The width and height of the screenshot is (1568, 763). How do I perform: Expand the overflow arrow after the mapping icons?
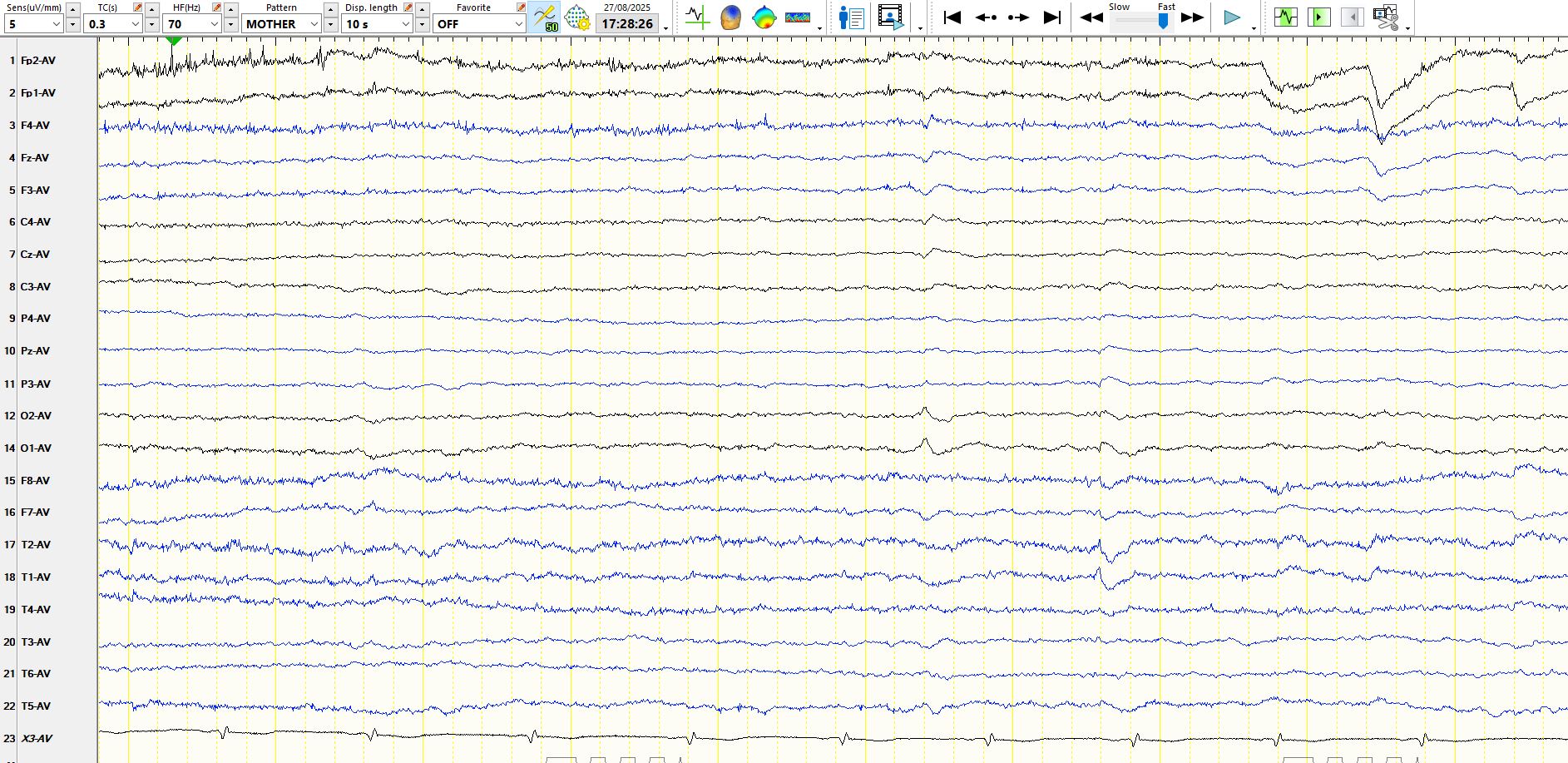pyautogui.click(x=820, y=28)
